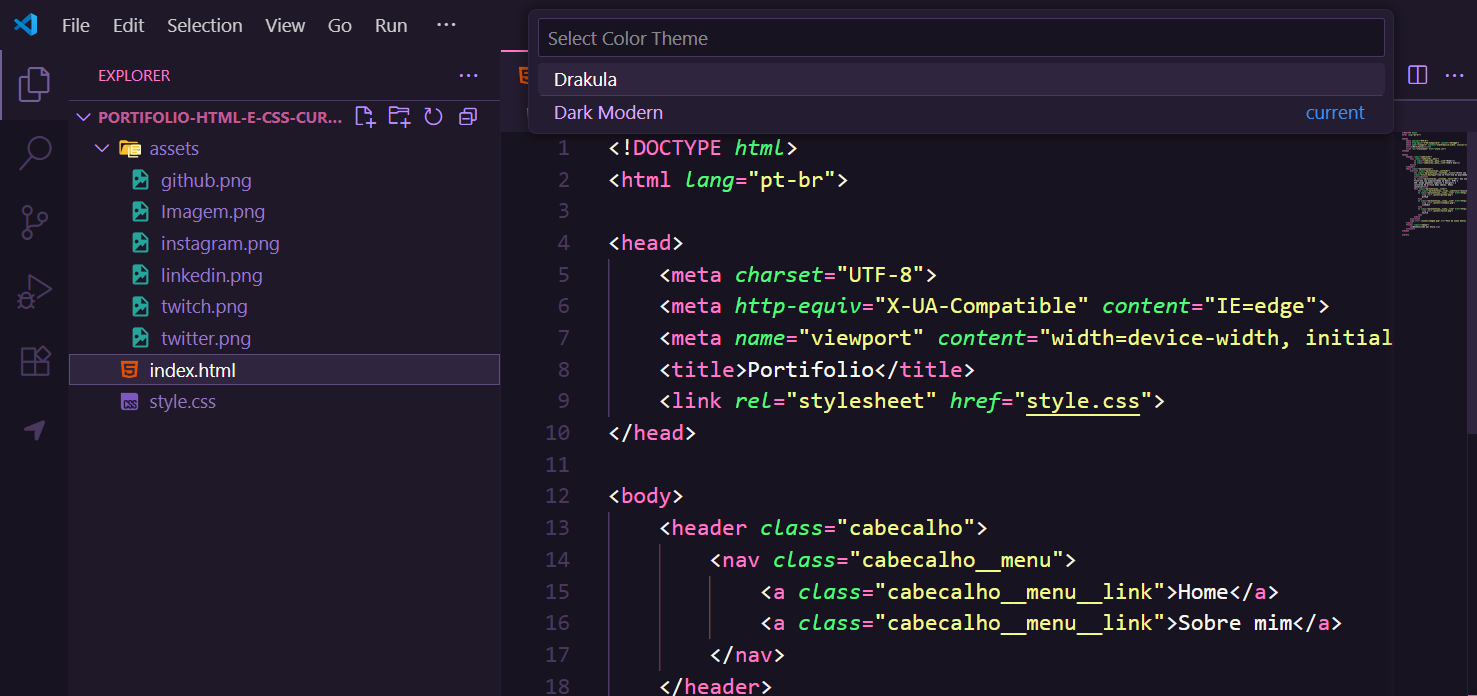Select index.html in the file tree
Viewport: 1477px width, 696px height.
pyautogui.click(x=284, y=370)
